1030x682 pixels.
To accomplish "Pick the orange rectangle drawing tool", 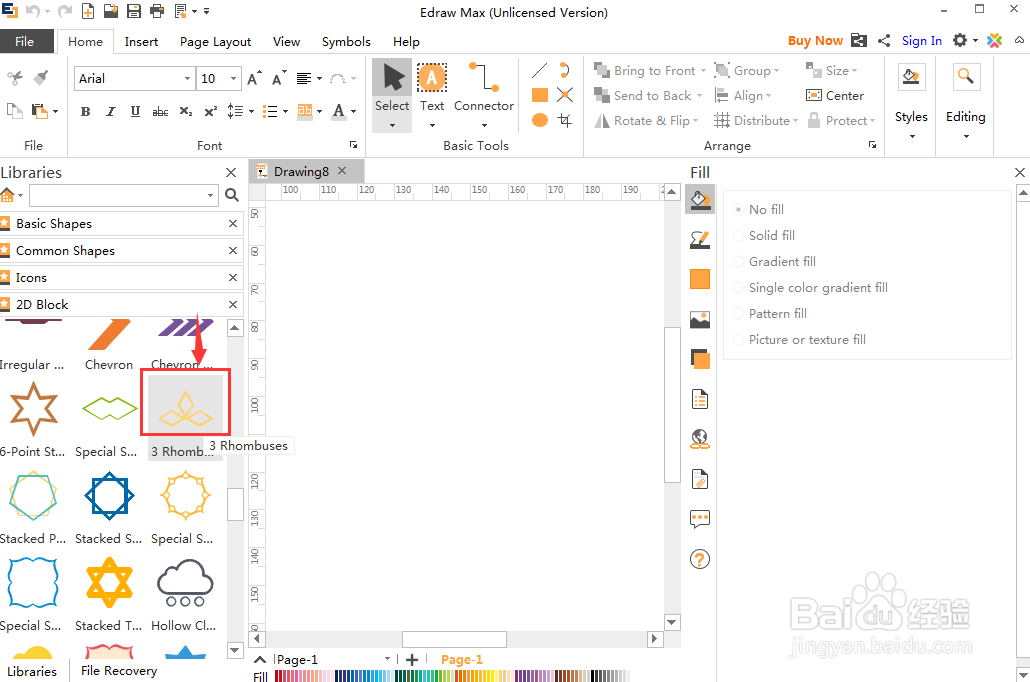I will 539,95.
